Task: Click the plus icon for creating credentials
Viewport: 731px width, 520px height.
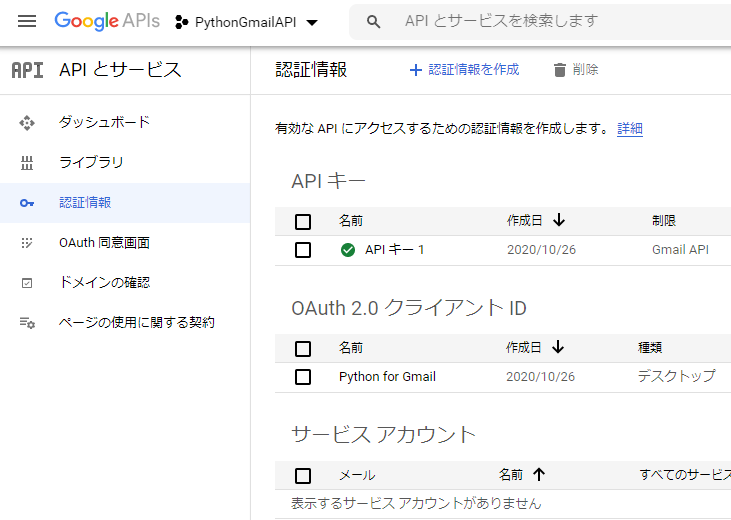Action: [x=415, y=70]
